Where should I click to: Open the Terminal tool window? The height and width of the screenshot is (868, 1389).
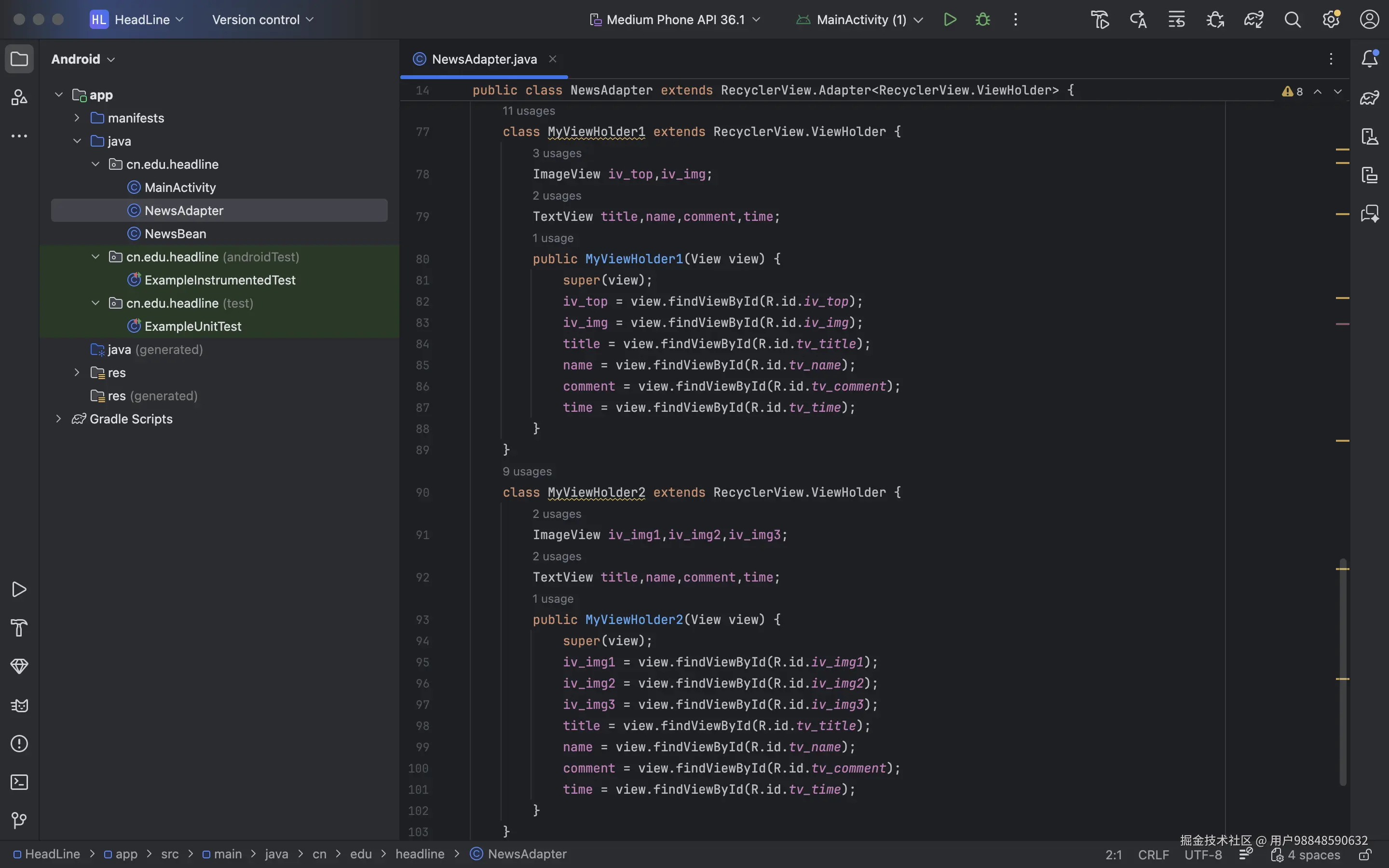click(19, 782)
